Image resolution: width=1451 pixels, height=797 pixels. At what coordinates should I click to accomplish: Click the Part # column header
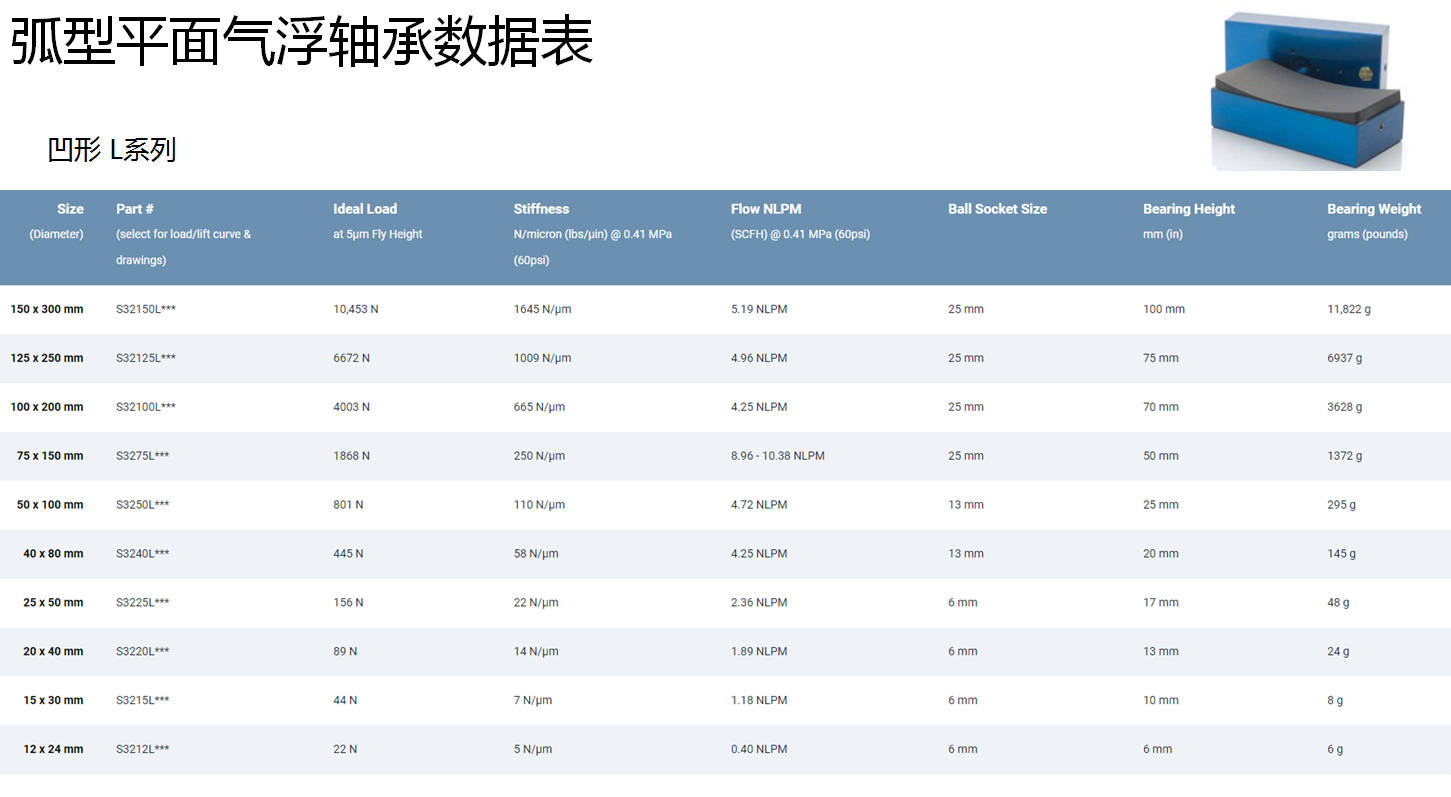click(x=135, y=209)
